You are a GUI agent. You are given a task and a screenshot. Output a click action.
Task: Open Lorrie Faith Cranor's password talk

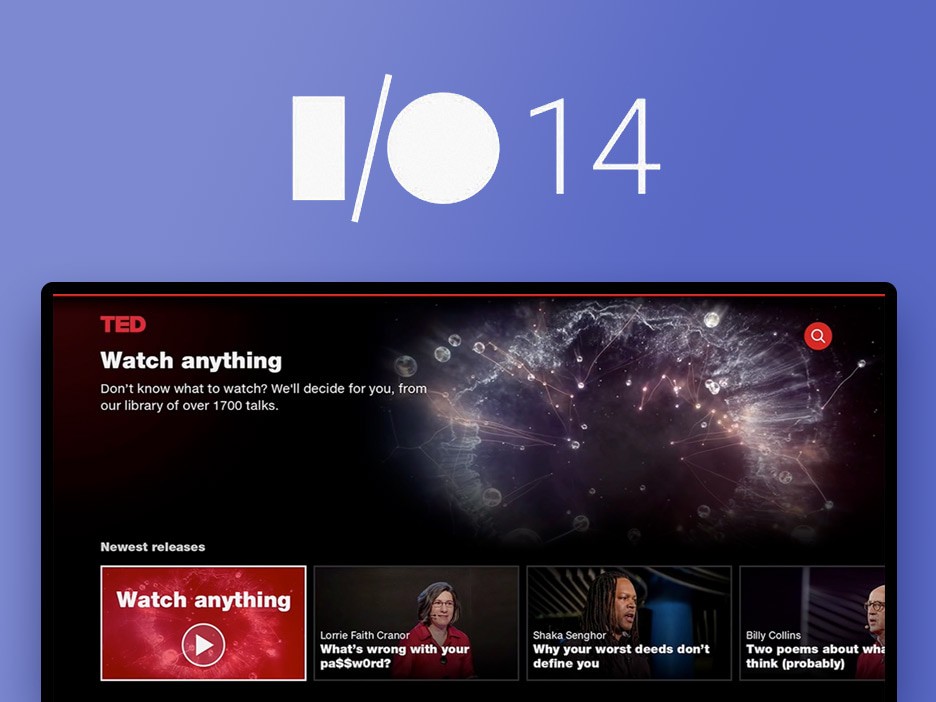pos(416,623)
